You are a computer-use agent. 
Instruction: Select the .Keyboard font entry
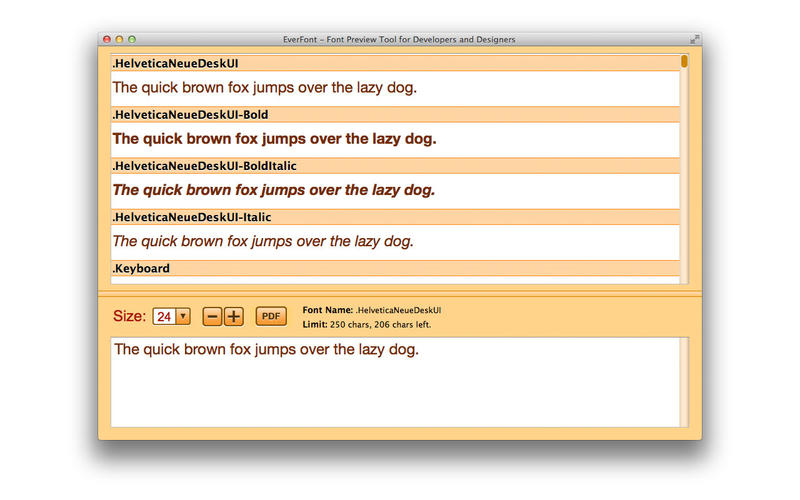pos(395,268)
